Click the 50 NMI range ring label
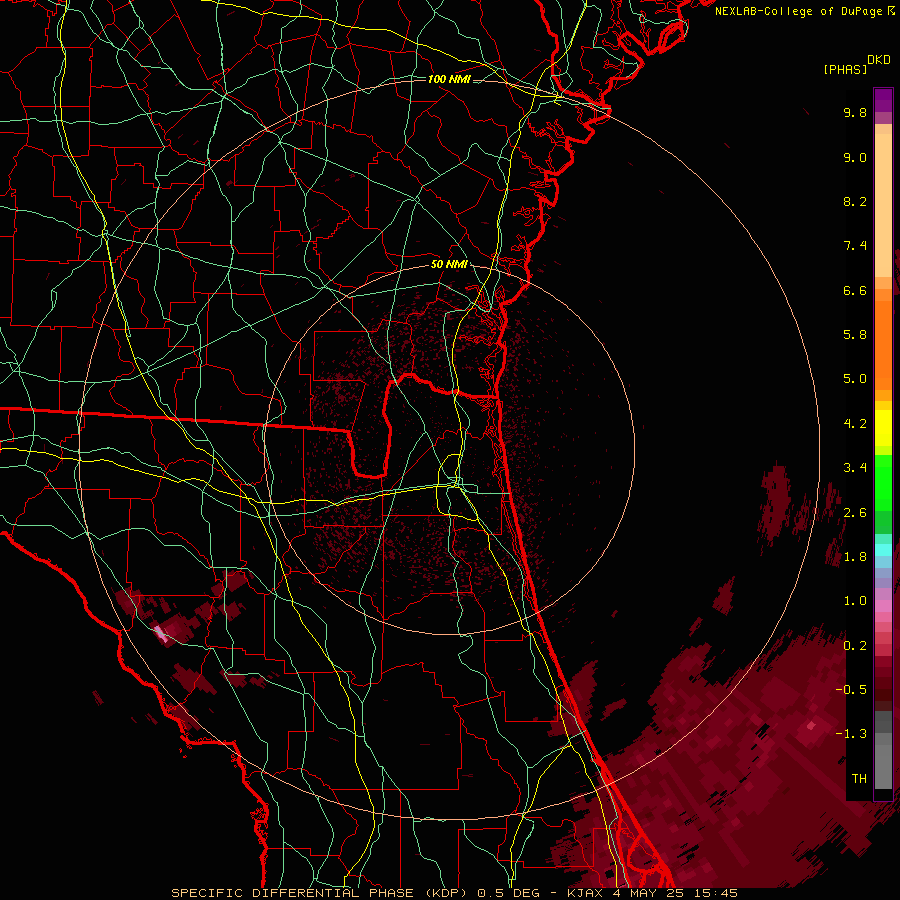The width and height of the screenshot is (900, 900). [449, 265]
